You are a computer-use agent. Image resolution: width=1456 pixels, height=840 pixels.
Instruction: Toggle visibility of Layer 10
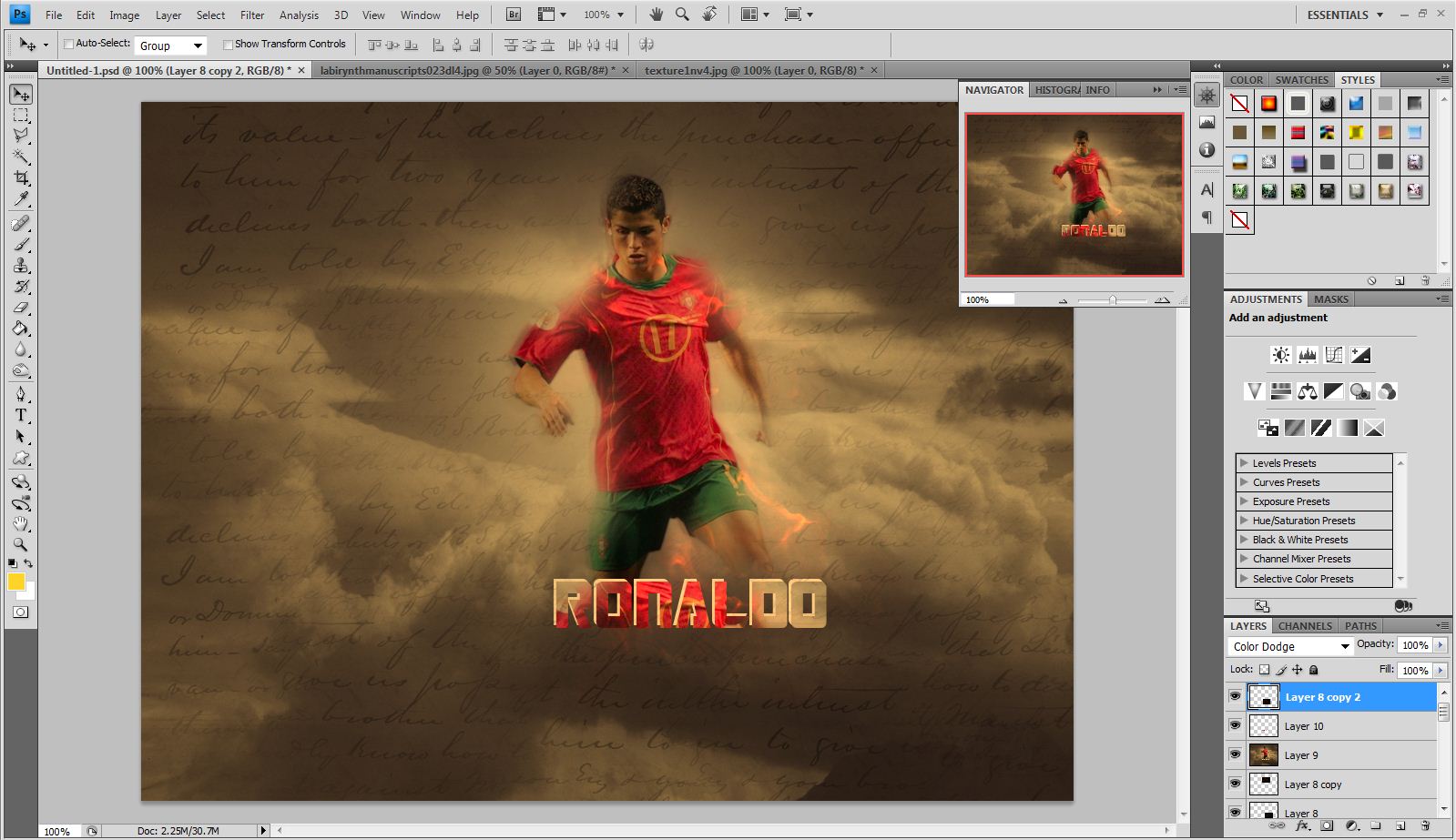click(x=1235, y=726)
